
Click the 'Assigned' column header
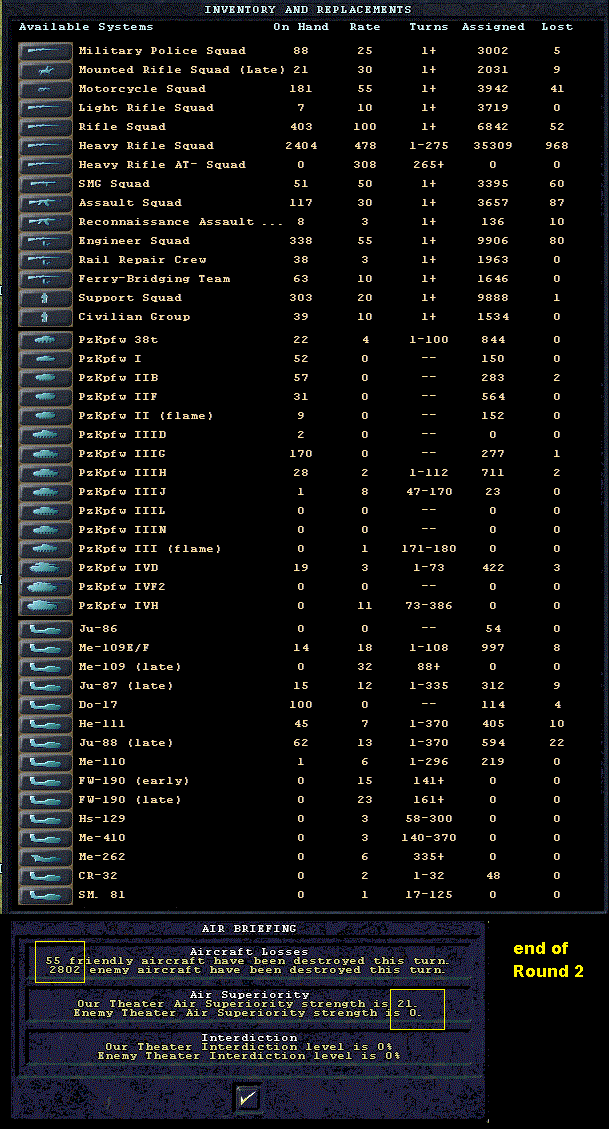(x=493, y=27)
